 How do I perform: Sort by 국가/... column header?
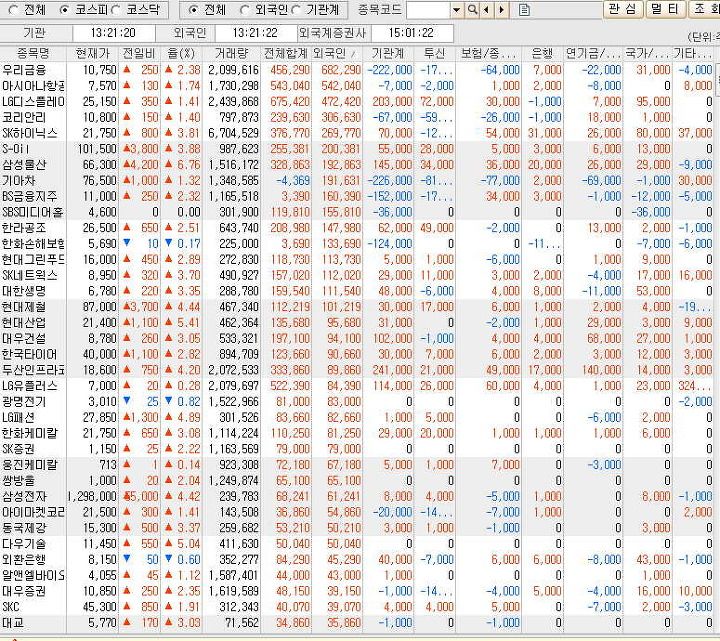pos(648,53)
